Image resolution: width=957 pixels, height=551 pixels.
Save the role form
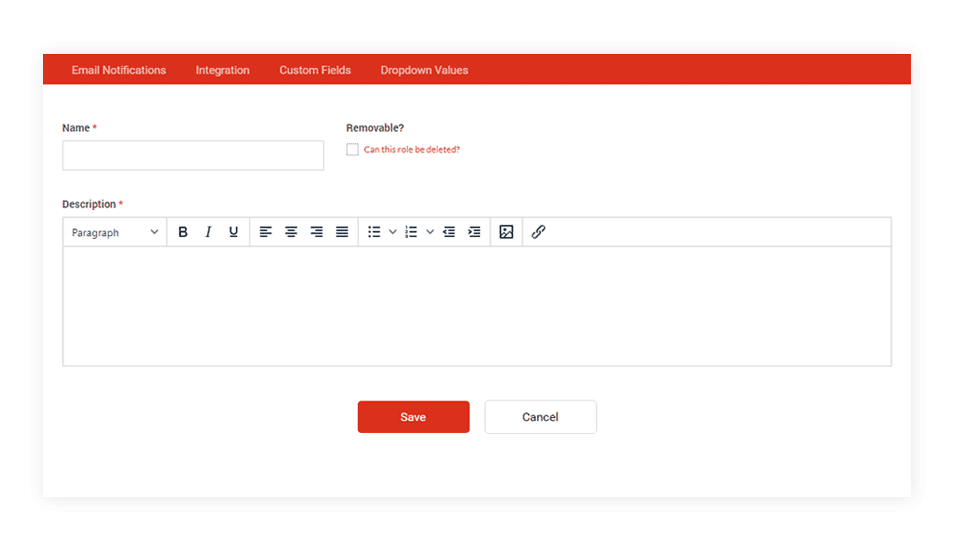[413, 417]
